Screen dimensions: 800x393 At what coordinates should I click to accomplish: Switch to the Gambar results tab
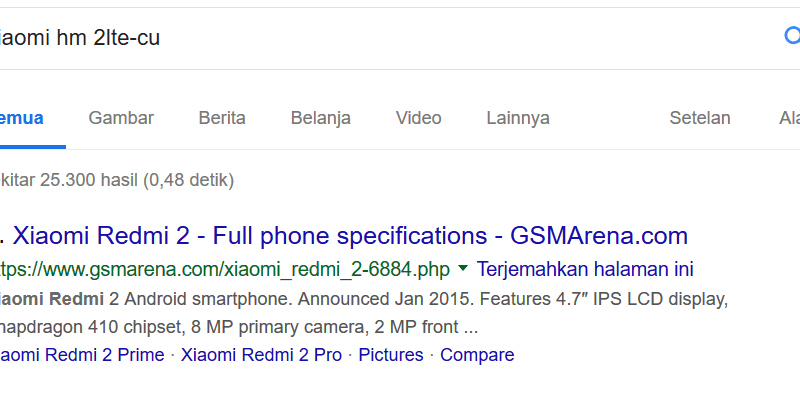tap(121, 118)
